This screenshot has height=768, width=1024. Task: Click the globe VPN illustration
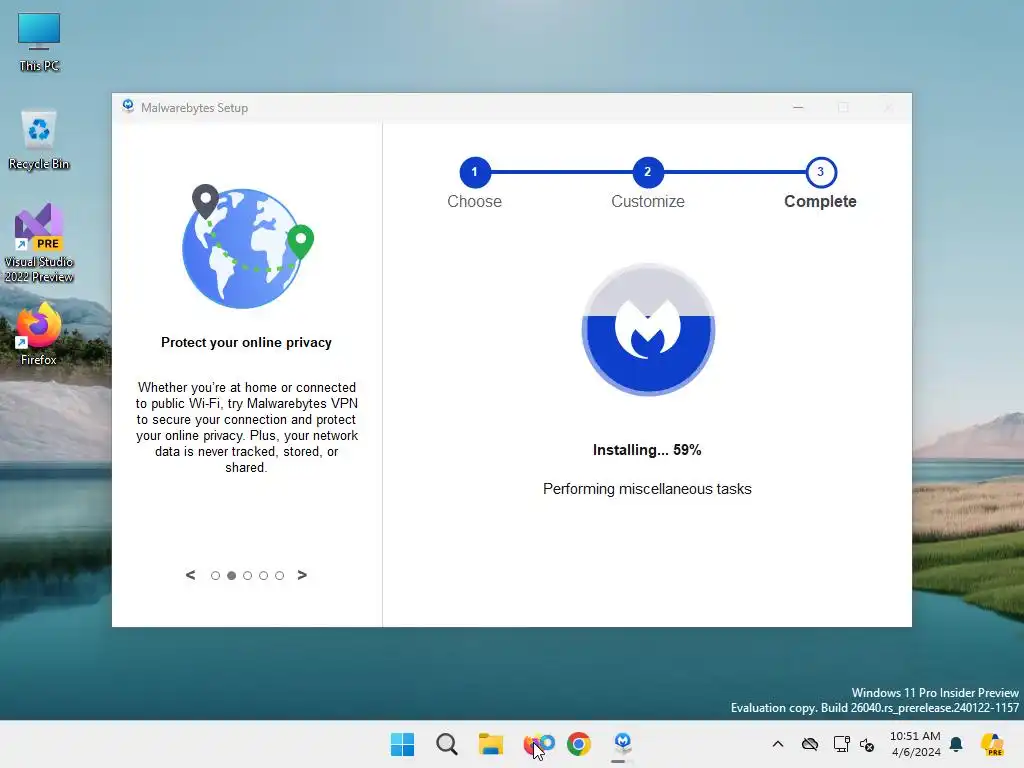point(247,247)
